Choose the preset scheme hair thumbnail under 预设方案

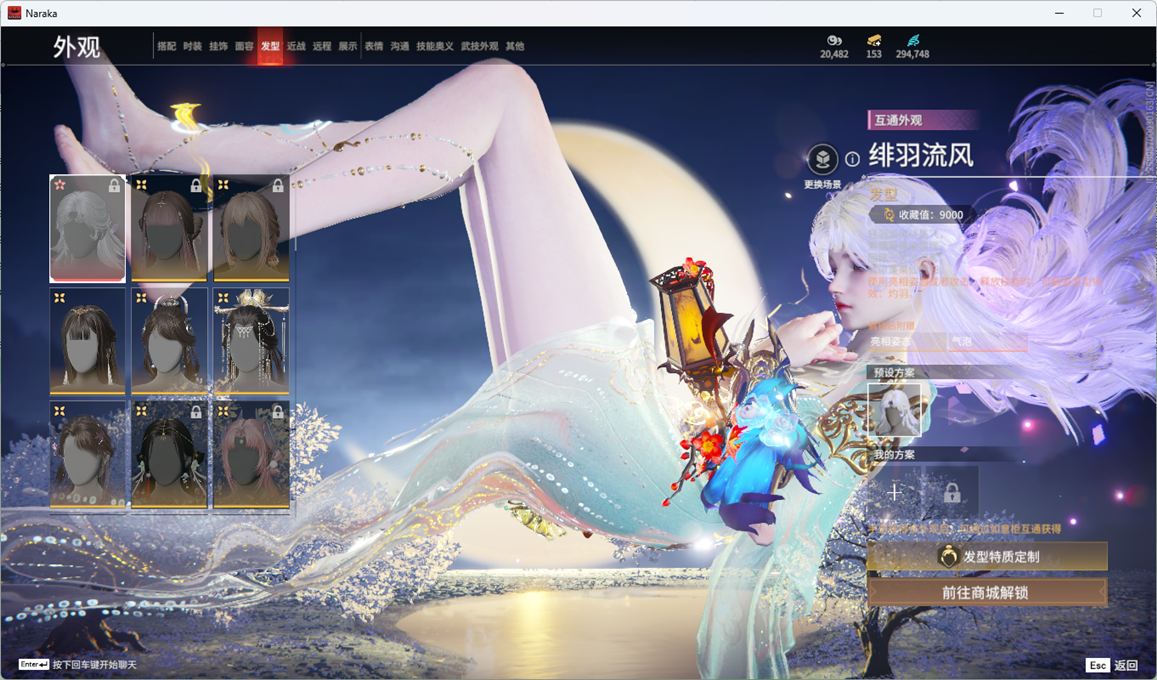coord(894,410)
